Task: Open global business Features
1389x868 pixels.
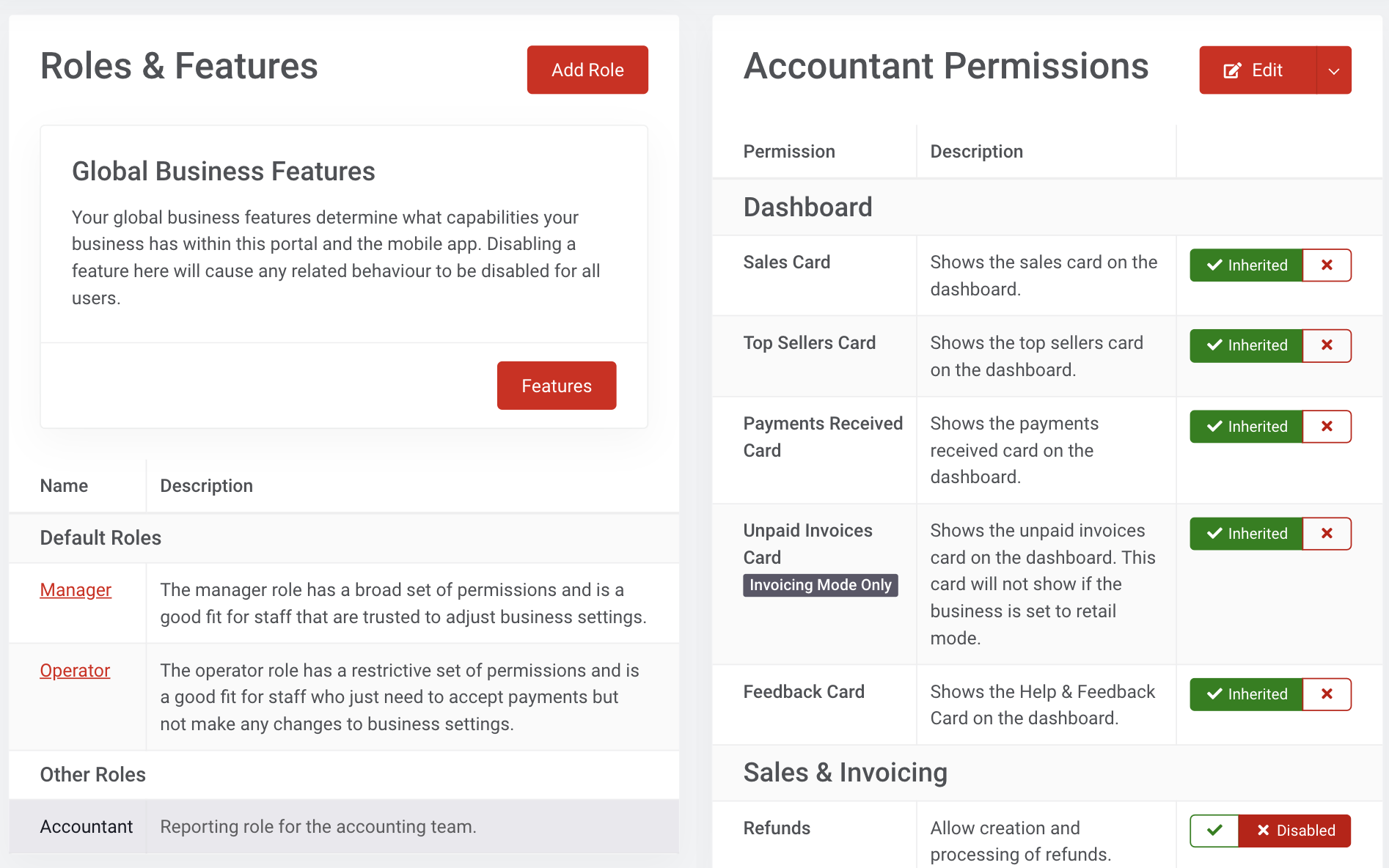Action: click(x=557, y=386)
